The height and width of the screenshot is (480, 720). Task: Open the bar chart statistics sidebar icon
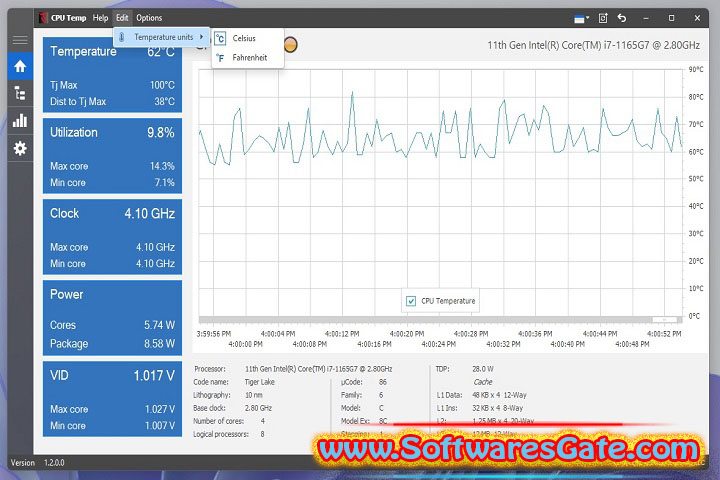(20, 121)
